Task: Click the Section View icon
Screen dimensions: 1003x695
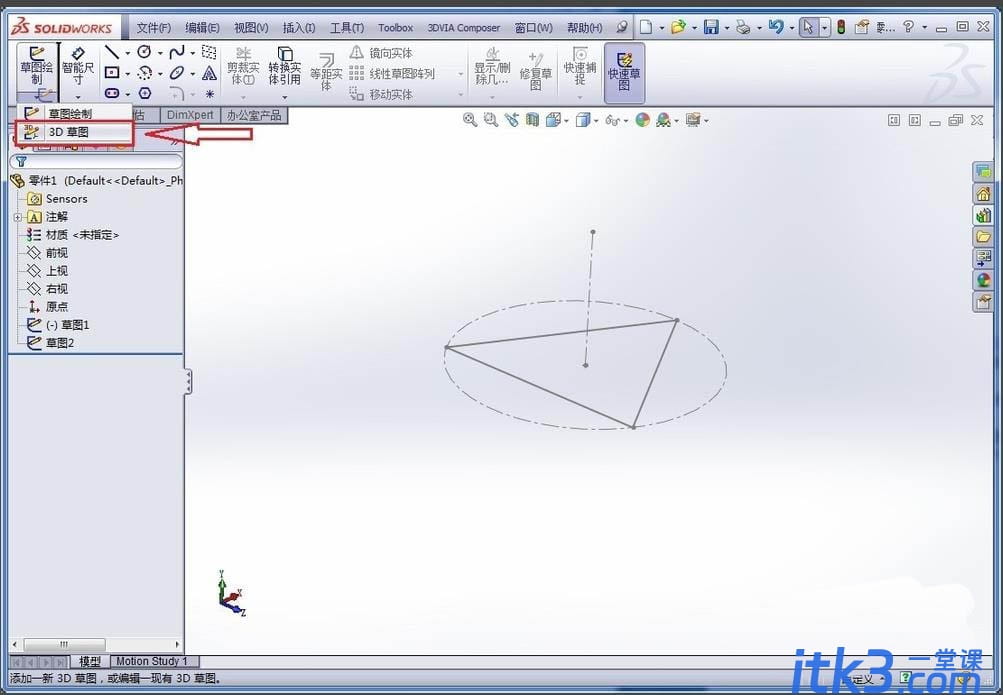Action: pyautogui.click(x=532, y=120)
